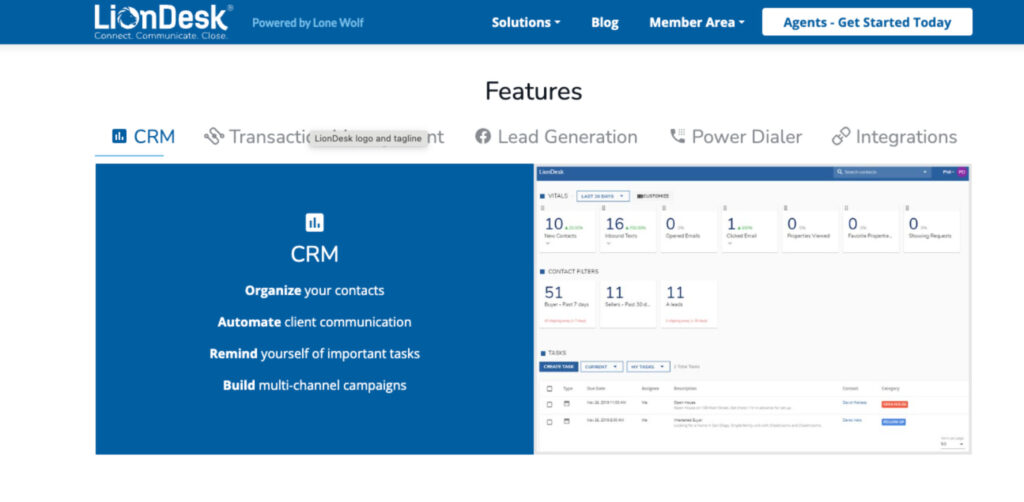
Task: Open the Transaction Management tab via its icon
Action: pyautogui.click(x=214, y=136)
